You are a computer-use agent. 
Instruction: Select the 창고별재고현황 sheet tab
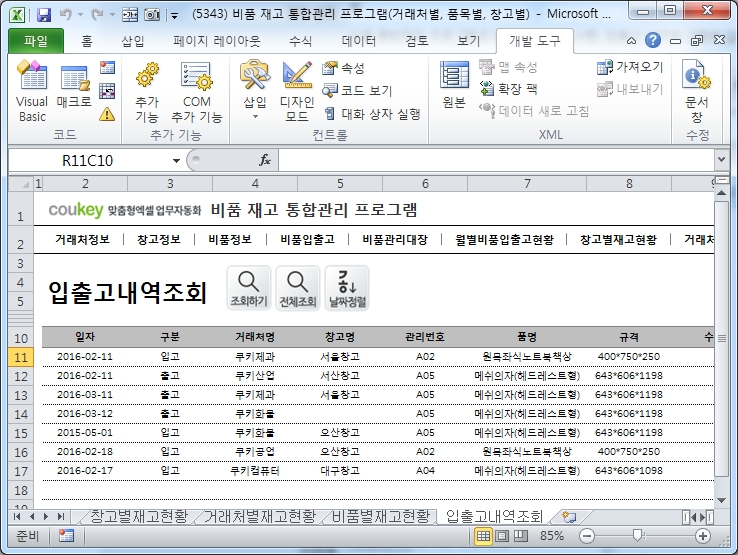coord(138,516)
